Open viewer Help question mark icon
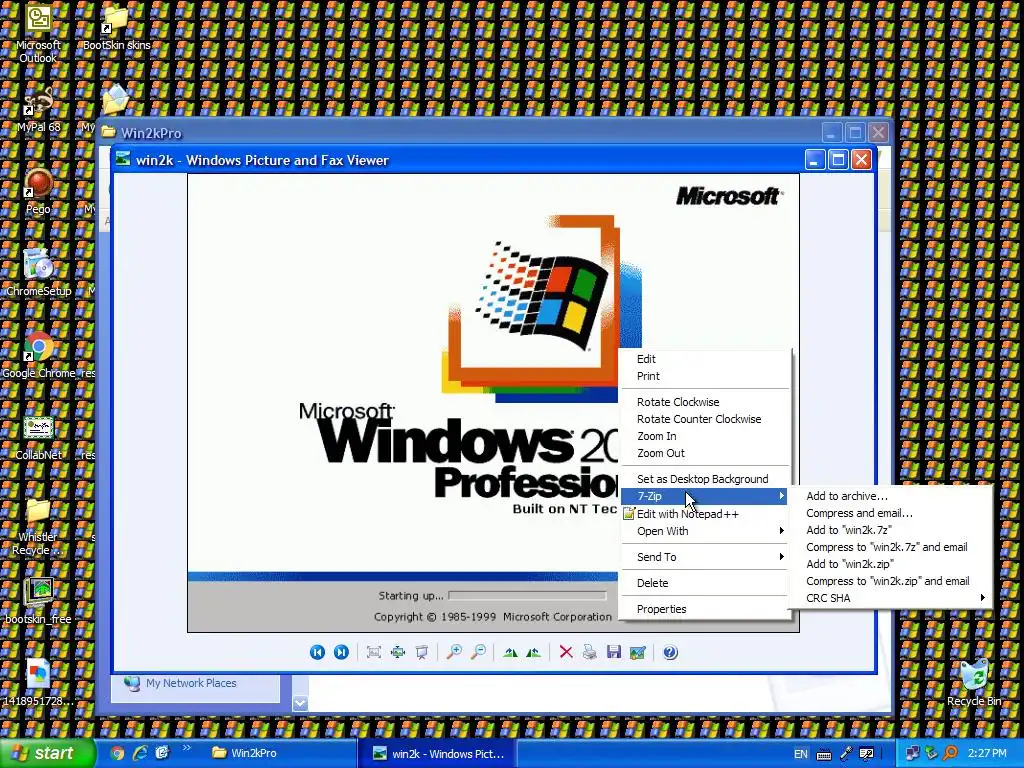This screenshot has width=1024, height=768. click(670, 652)
